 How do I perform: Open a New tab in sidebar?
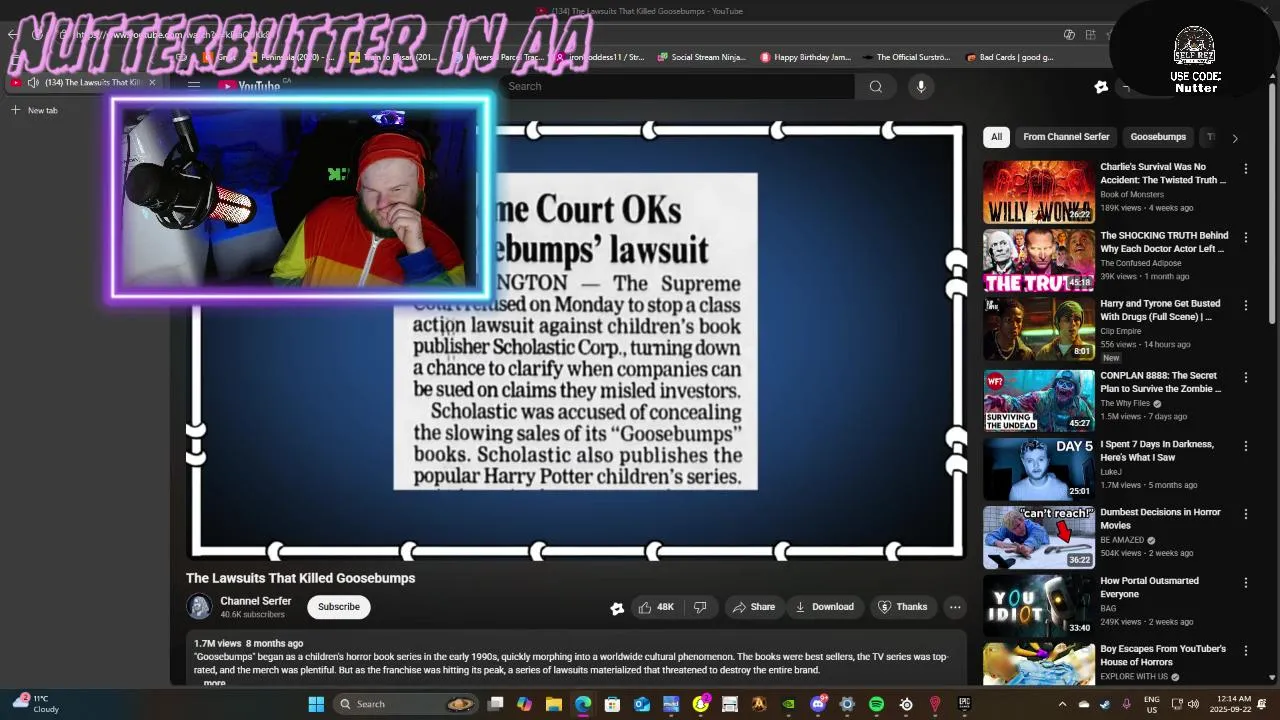point(36,110)
